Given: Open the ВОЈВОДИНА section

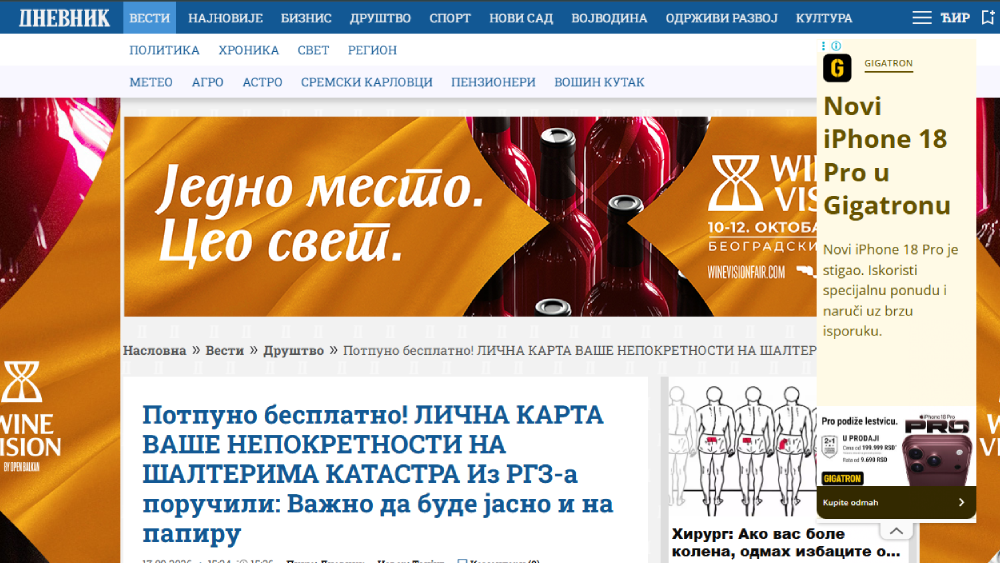Looking at the screenshot, I should click(x=609, y=18).
